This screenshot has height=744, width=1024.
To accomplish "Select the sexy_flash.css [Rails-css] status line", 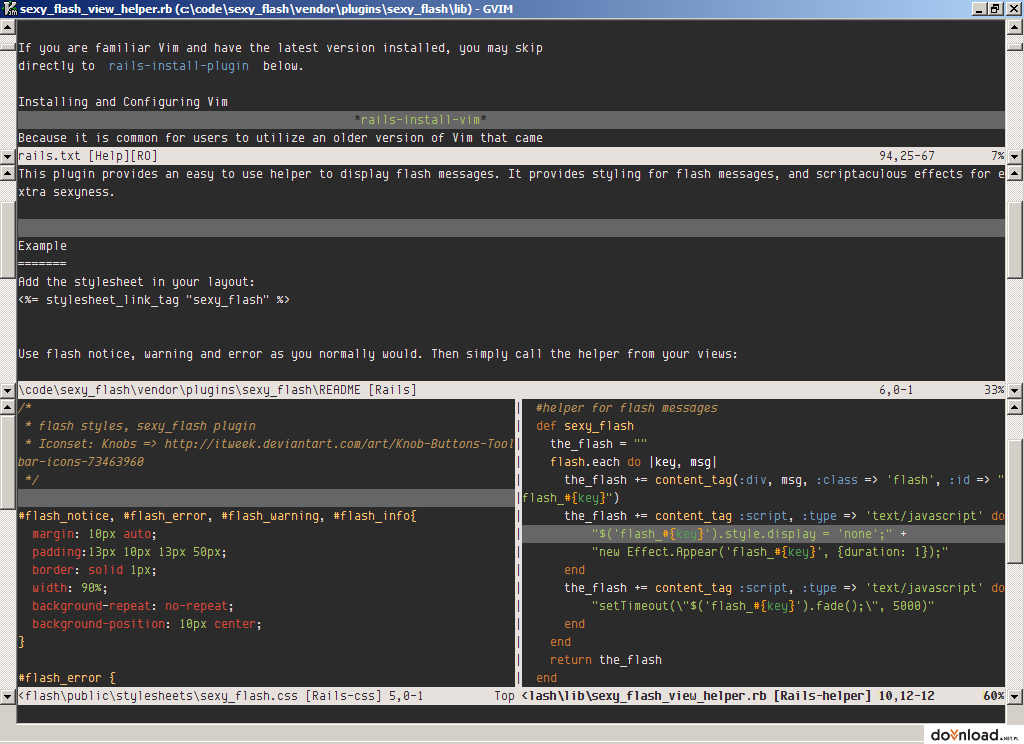I will tap(266, 696).
